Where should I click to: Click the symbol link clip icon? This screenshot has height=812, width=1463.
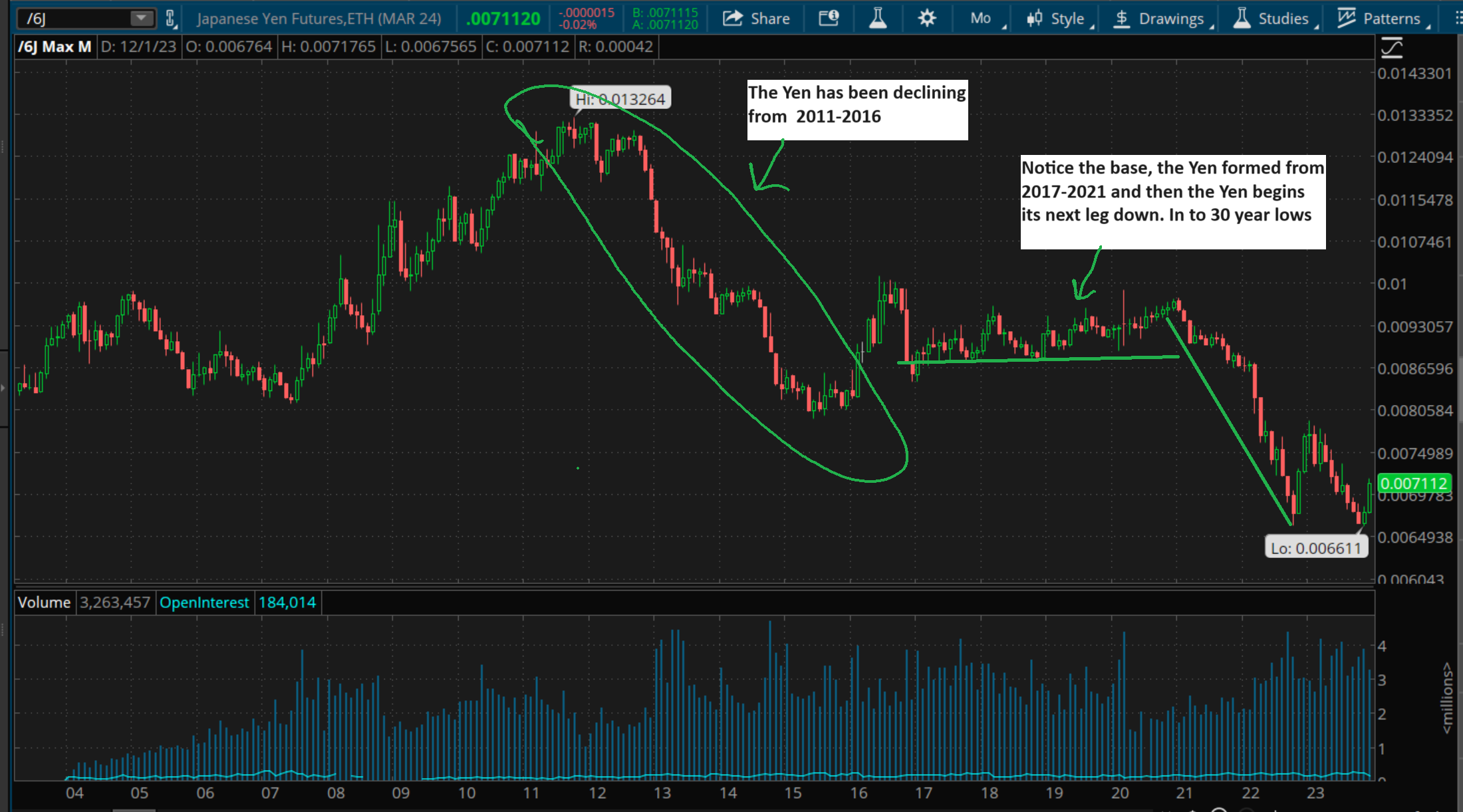click(x=170, y=19)
